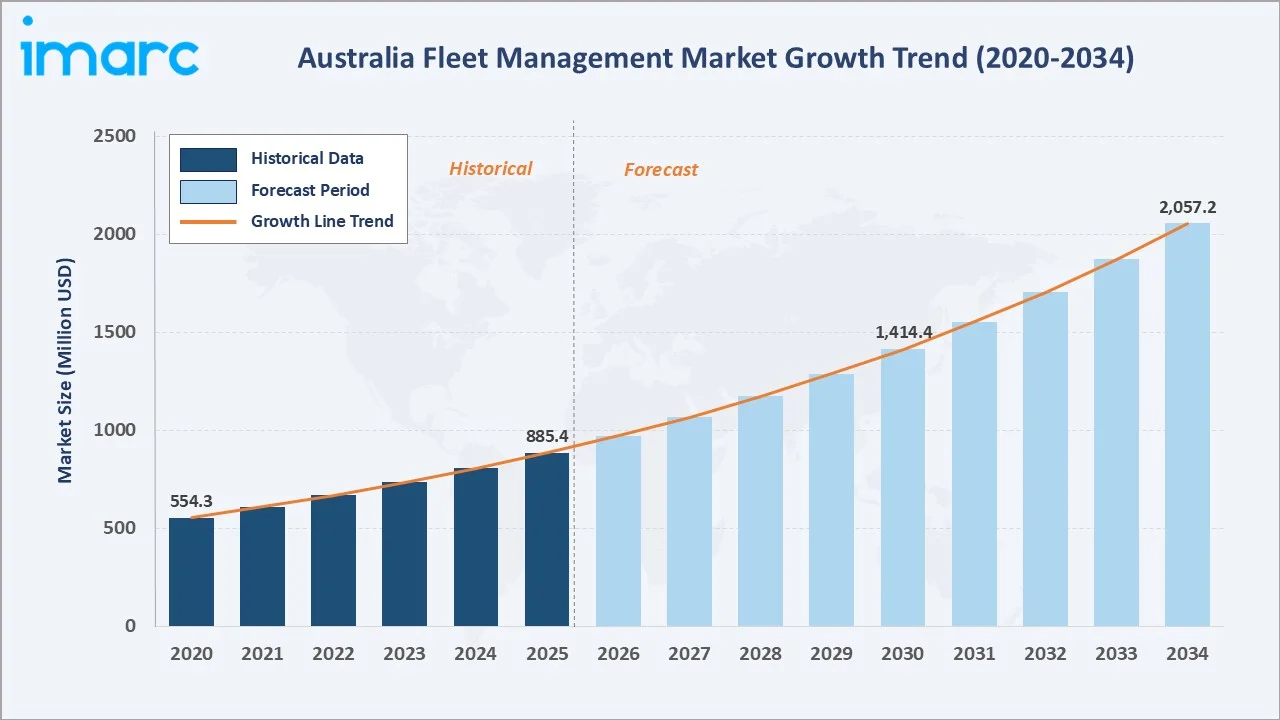Screen dimensions: 1280x720
Task: Click the imarc logo
Action: coord(110,47)
